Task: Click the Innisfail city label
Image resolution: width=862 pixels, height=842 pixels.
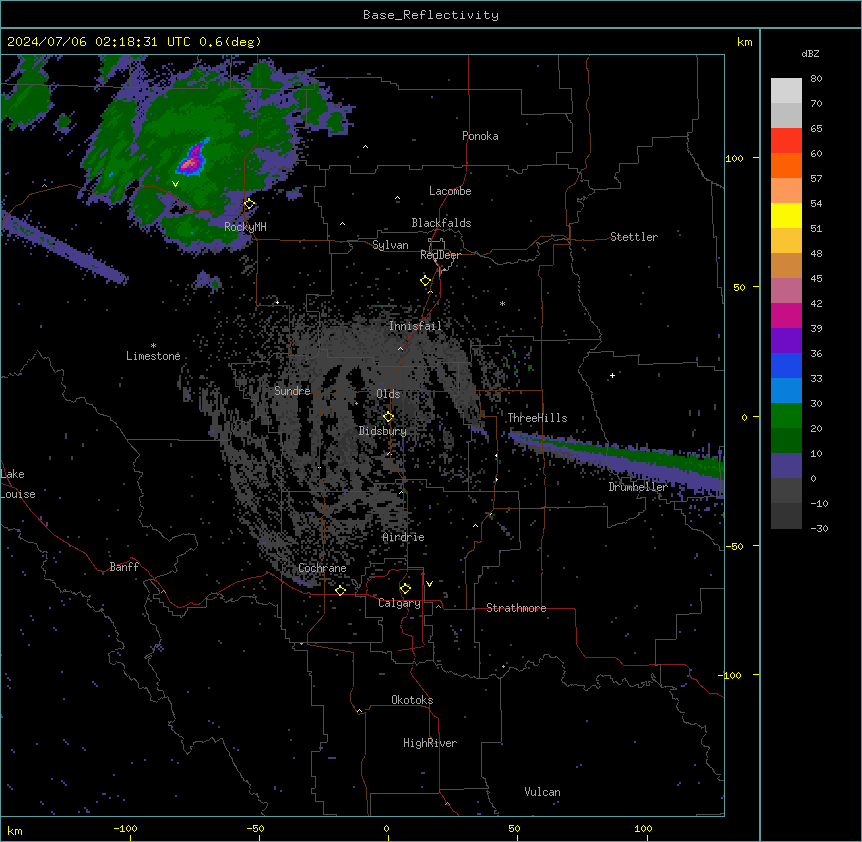Action: click(415, 326)
